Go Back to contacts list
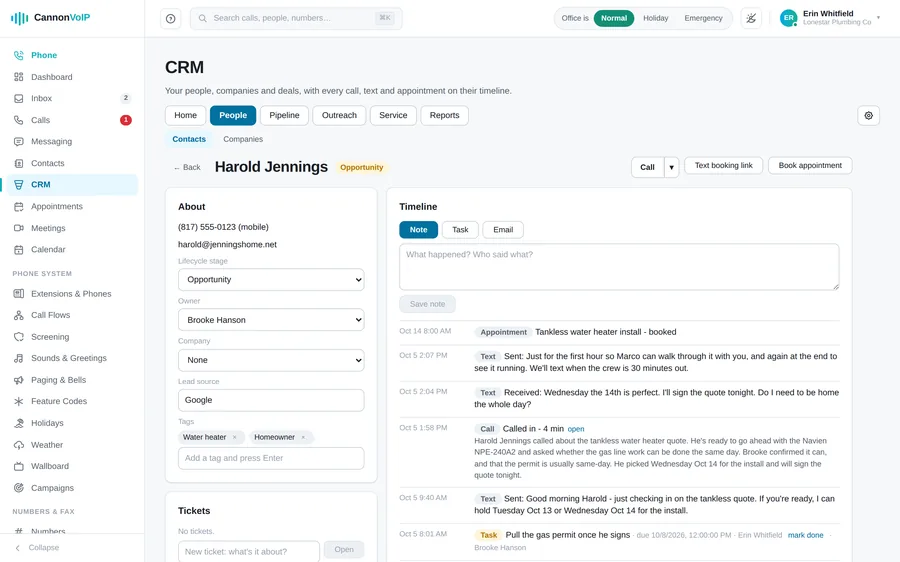 coord(187,168)
